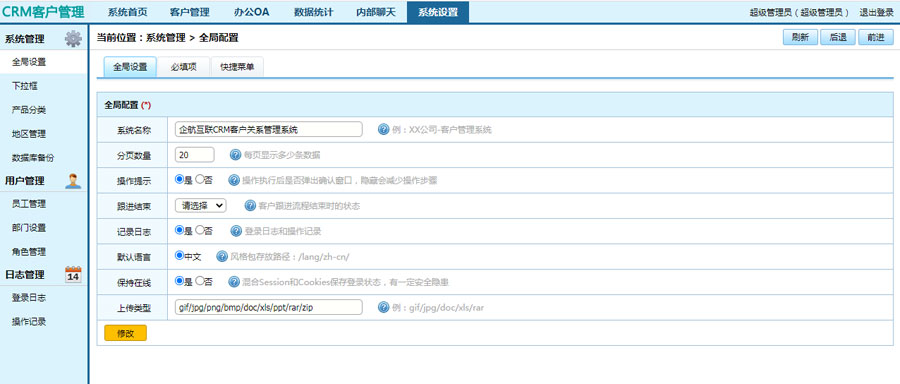Click help icon in 保持在线 row

pos(234,281)
